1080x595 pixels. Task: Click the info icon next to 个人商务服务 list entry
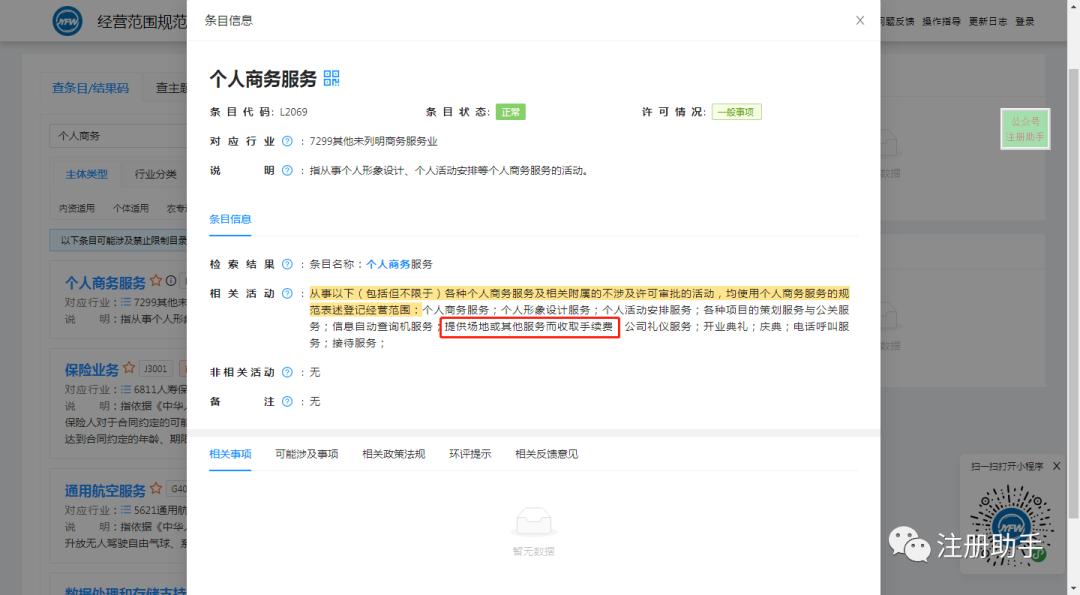(171, 281)
